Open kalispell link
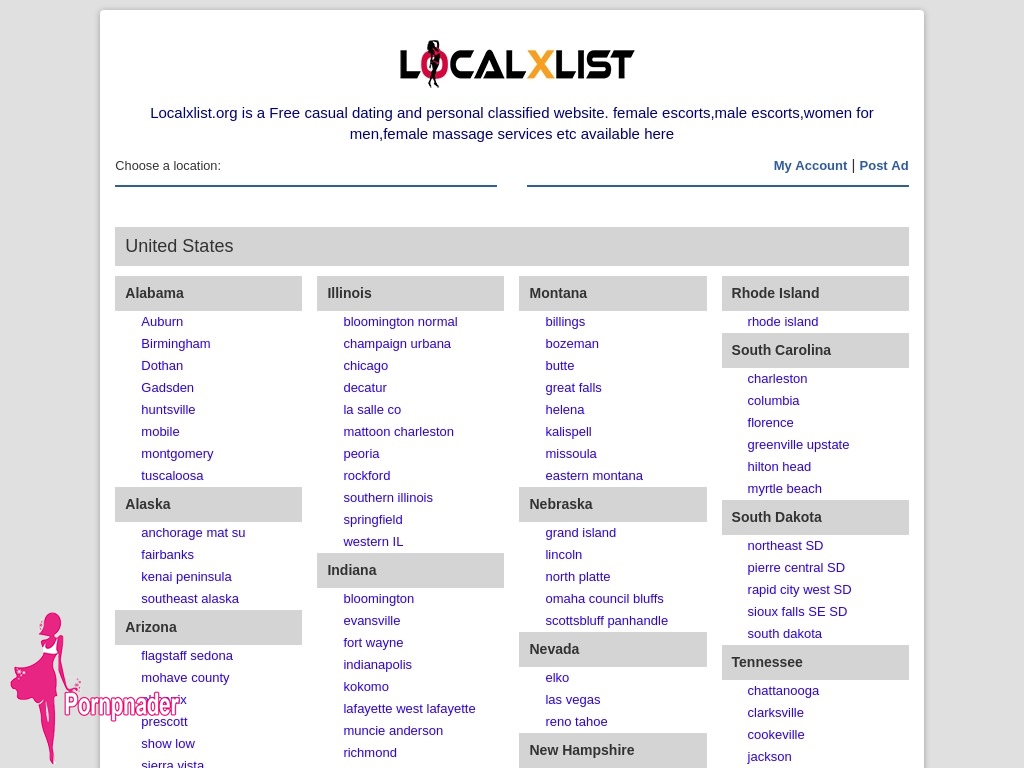 (x=568, y=432)
